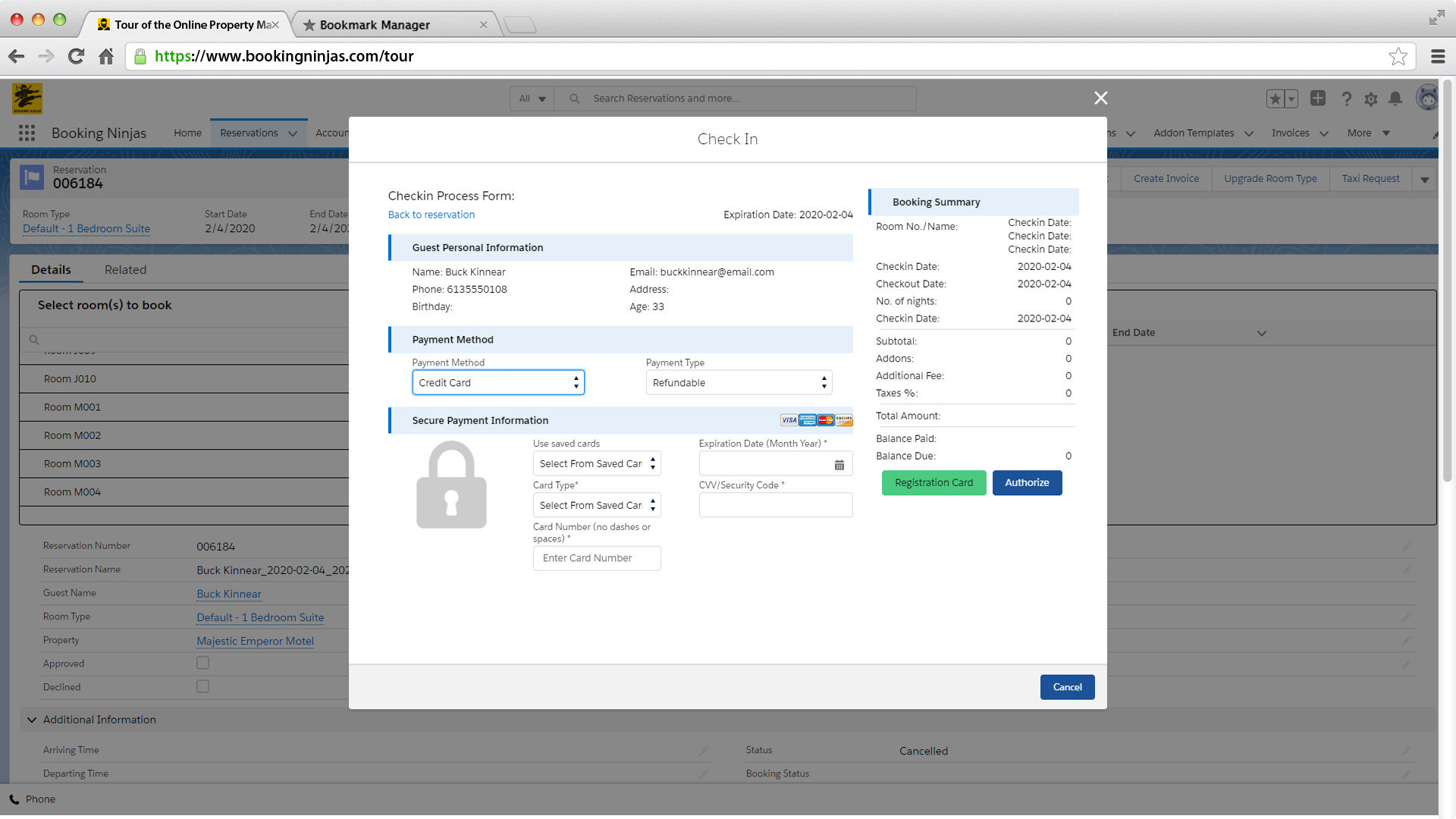The width and height of the screenshot is (1456, 819).
Task: Toggle the Declined checkbox
Action: [202, 686]
